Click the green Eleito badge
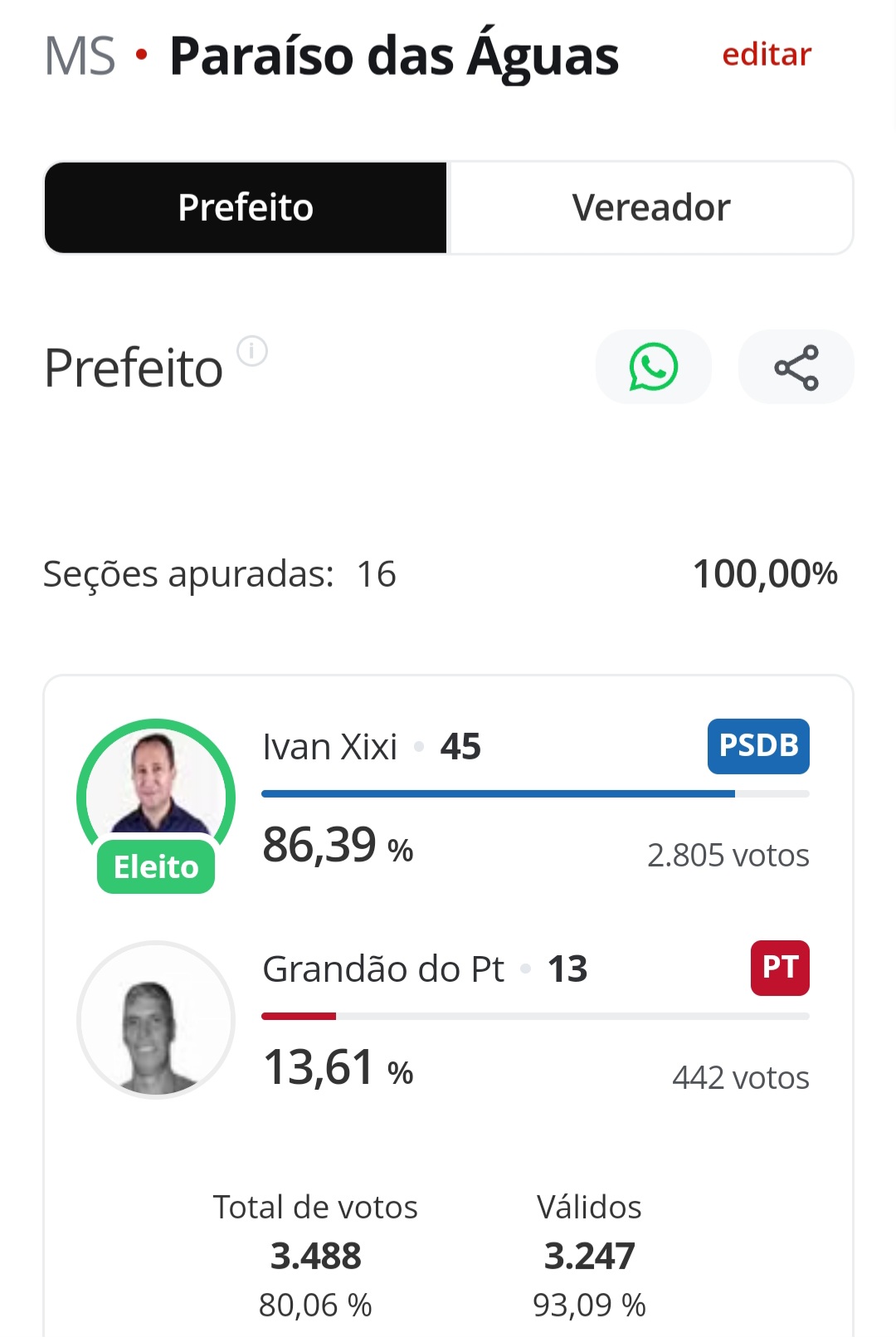The image size is (896, 1337). tap(156, 866)
